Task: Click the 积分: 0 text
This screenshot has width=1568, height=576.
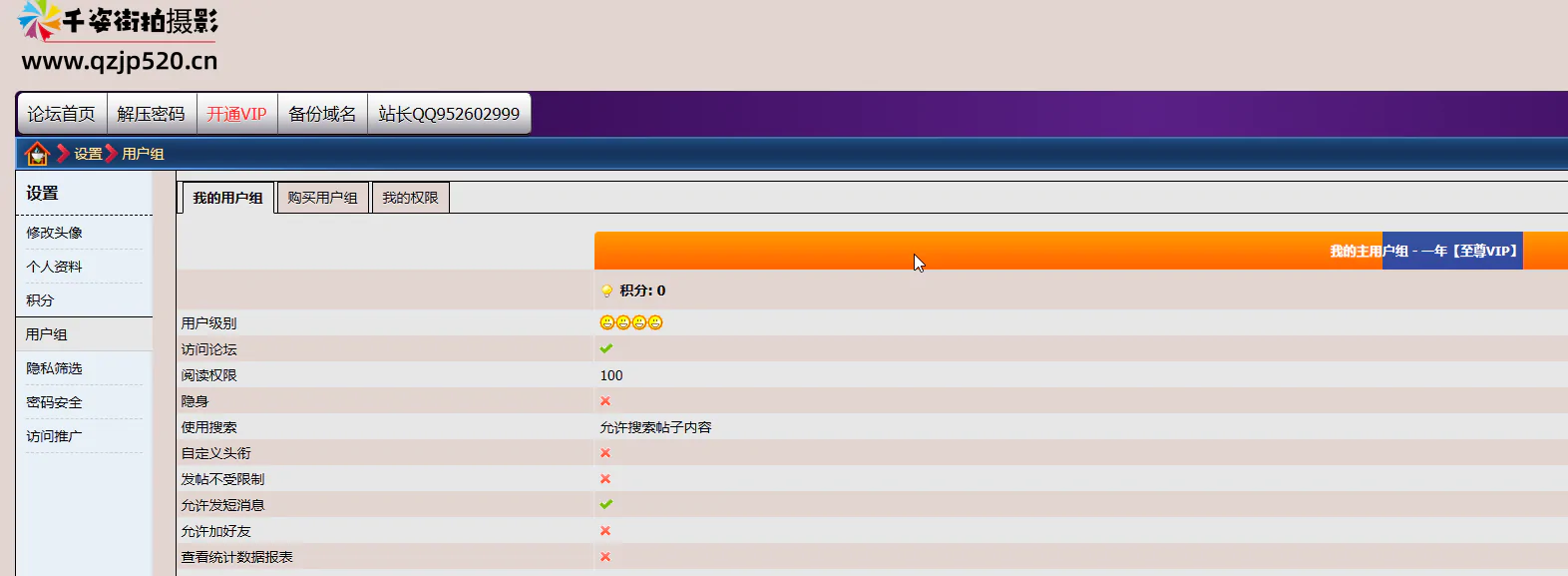Action: click(x=642, y=290)
